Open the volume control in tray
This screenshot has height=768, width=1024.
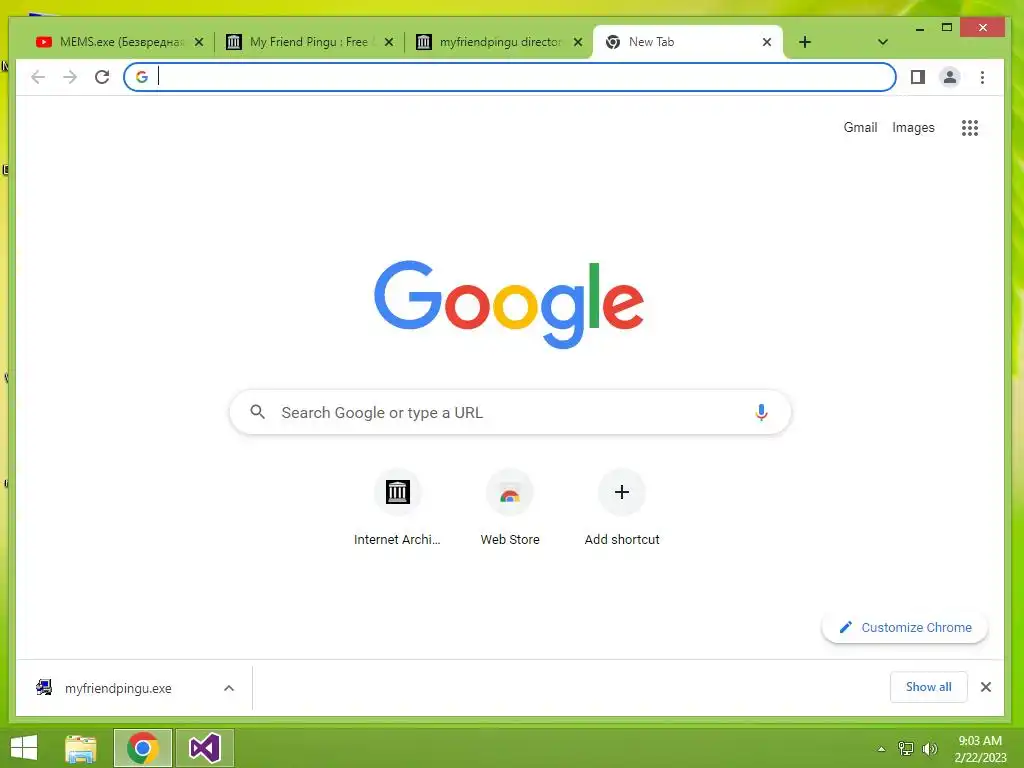point(929,748)
